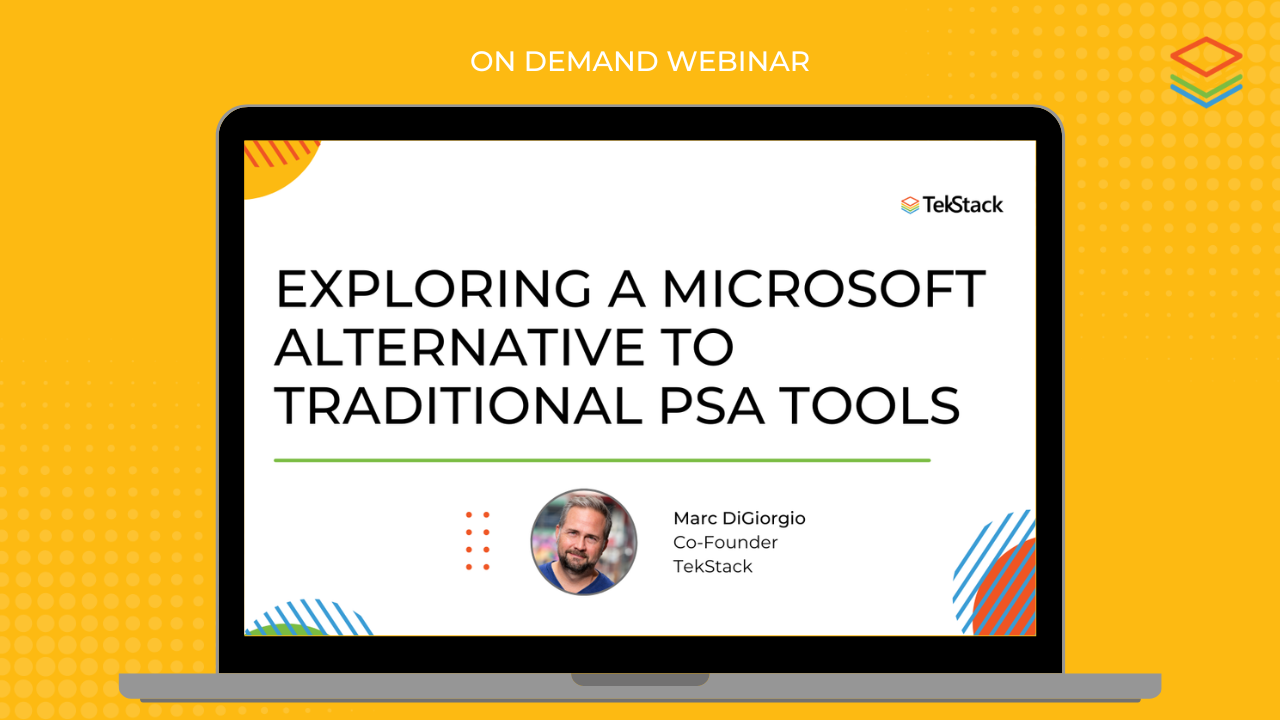
Task: Click the "Co-Founder" job title text
Action: click(x=725, y=542)
